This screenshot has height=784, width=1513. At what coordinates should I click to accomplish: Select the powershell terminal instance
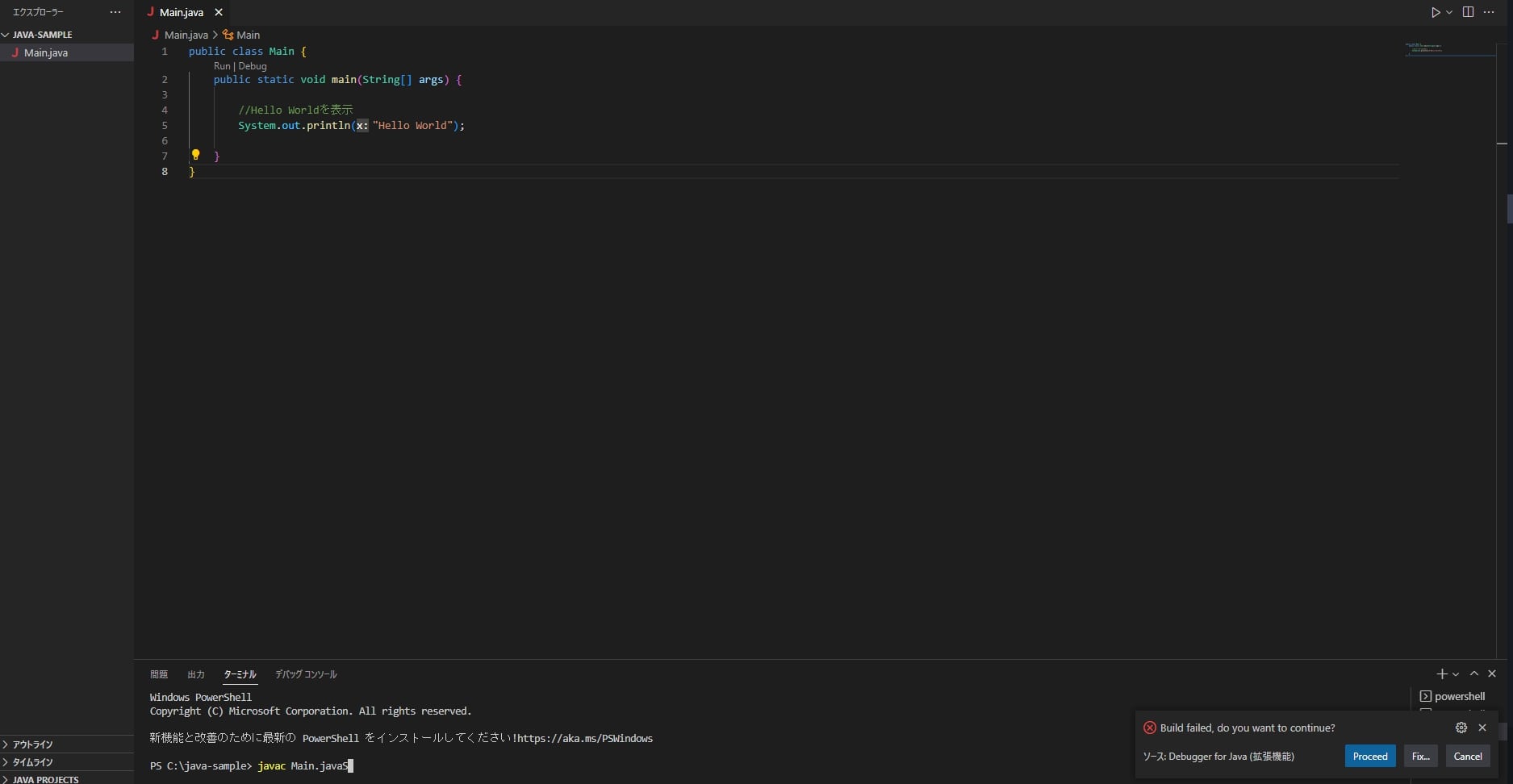(1453, 696)
